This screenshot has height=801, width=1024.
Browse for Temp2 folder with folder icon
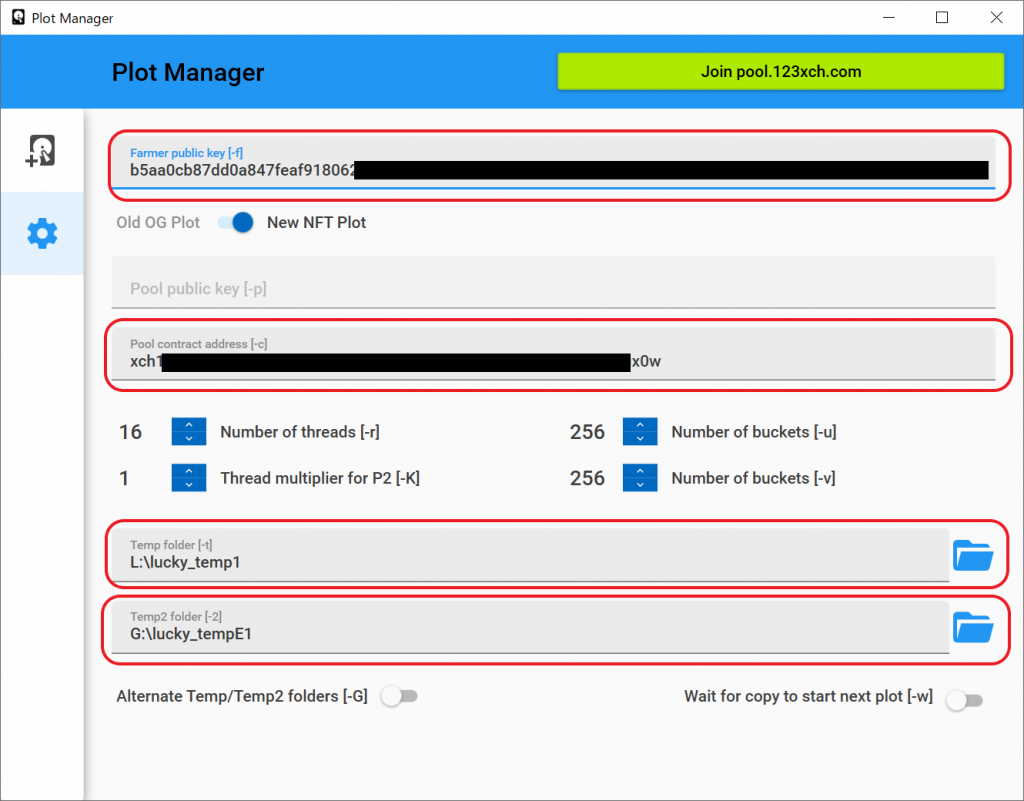(972, 628)
